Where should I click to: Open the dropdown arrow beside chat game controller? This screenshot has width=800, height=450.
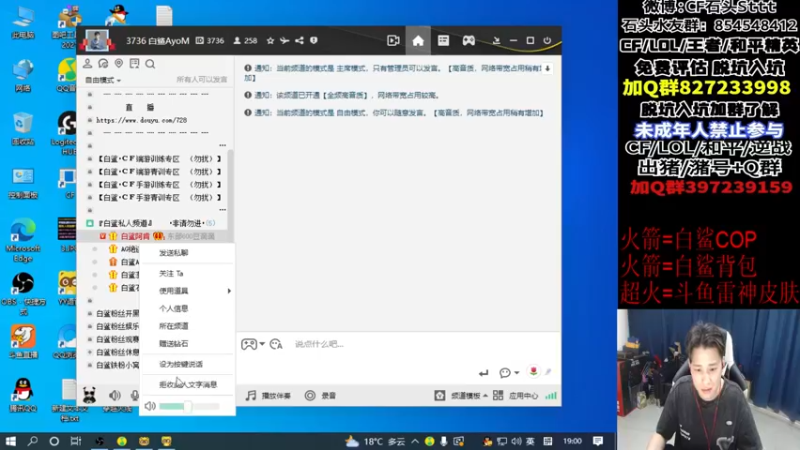tap(262, 344)
